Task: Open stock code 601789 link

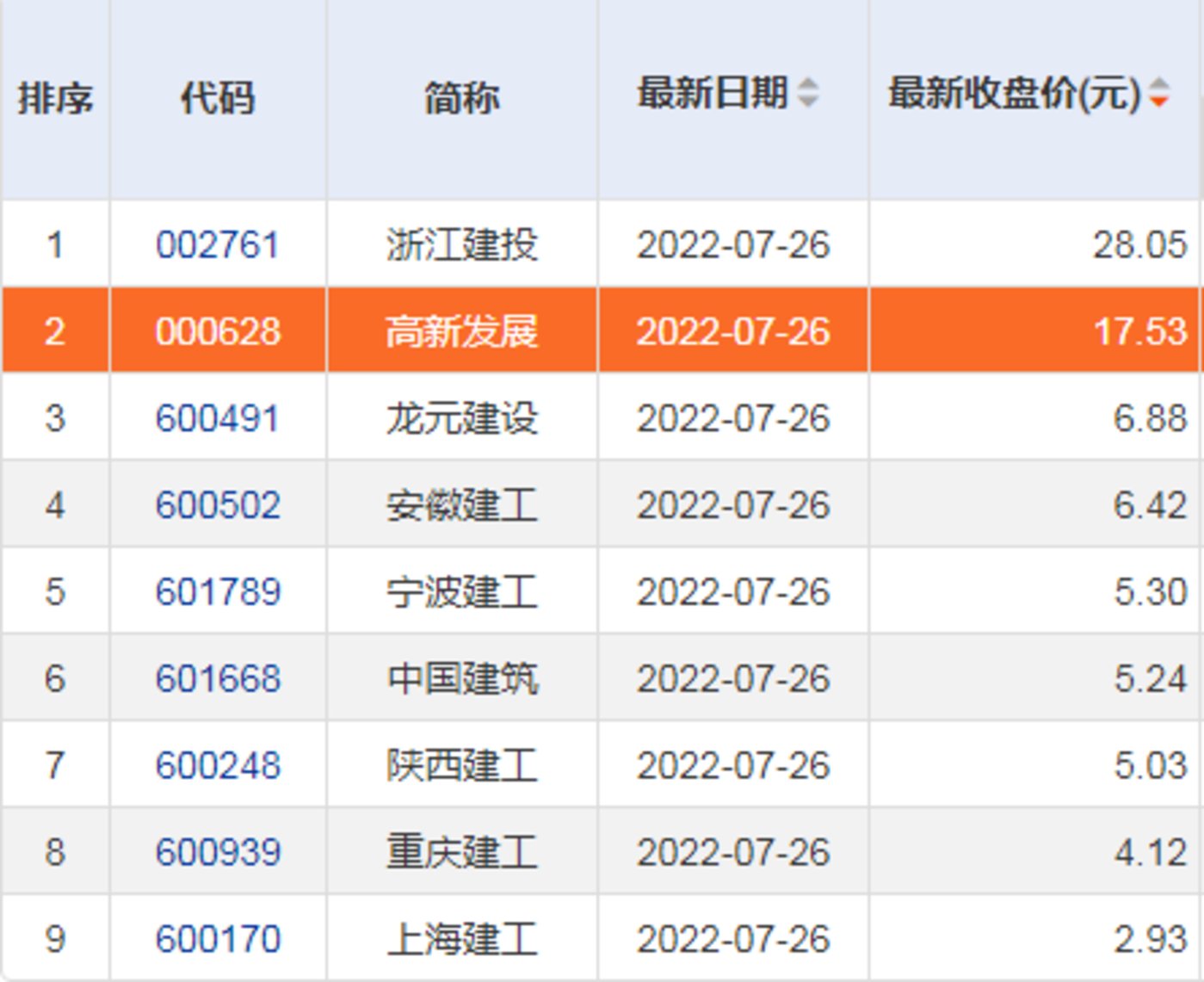Action: pos(218,592)
